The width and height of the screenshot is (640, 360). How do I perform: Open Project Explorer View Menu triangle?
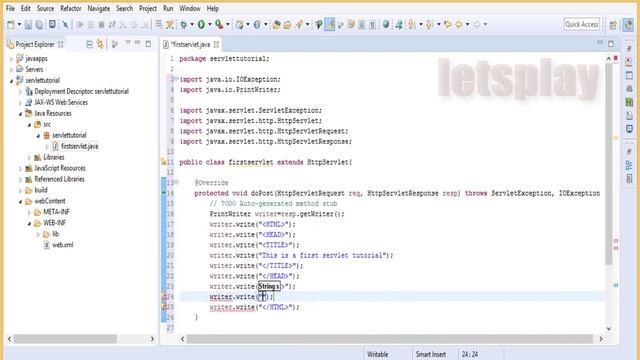128,42
